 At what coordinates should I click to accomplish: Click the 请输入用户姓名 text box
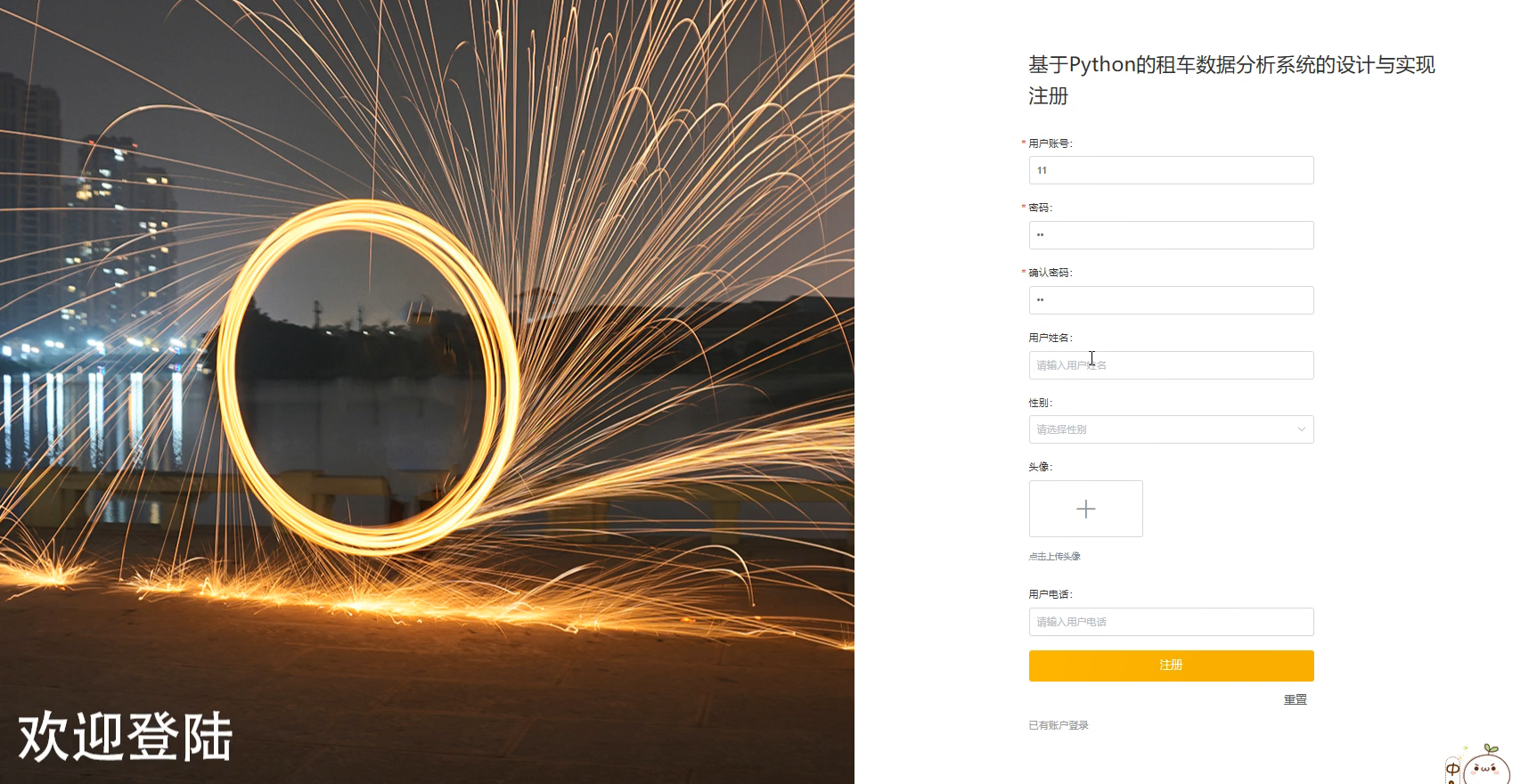tap(1171, 365)
